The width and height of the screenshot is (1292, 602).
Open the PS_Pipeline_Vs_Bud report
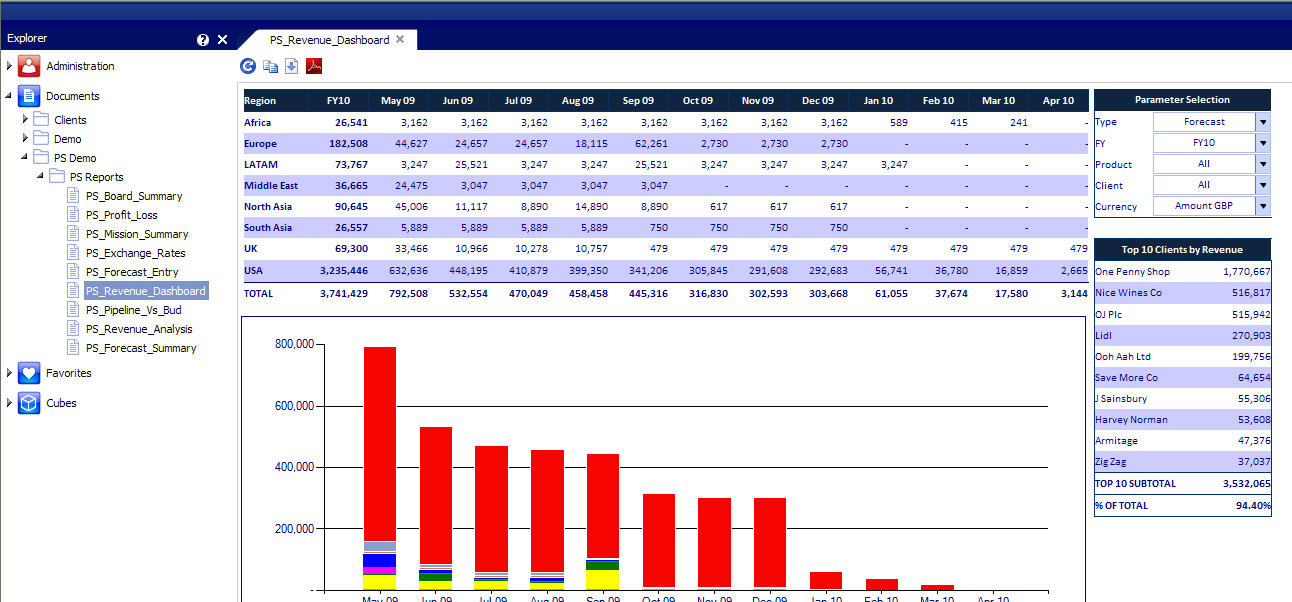tap(134, 310)
